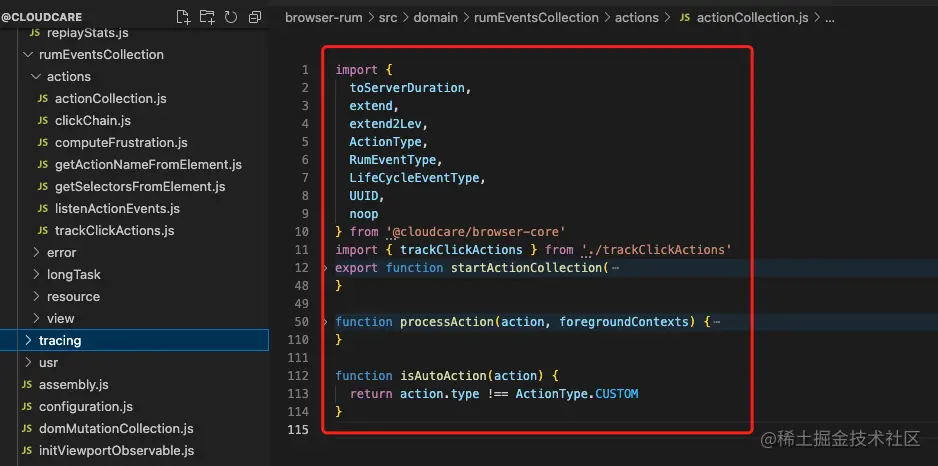938x466 pixels.
Task: Click domain in the breadcrumb path
Action: (x=436, y=18)
